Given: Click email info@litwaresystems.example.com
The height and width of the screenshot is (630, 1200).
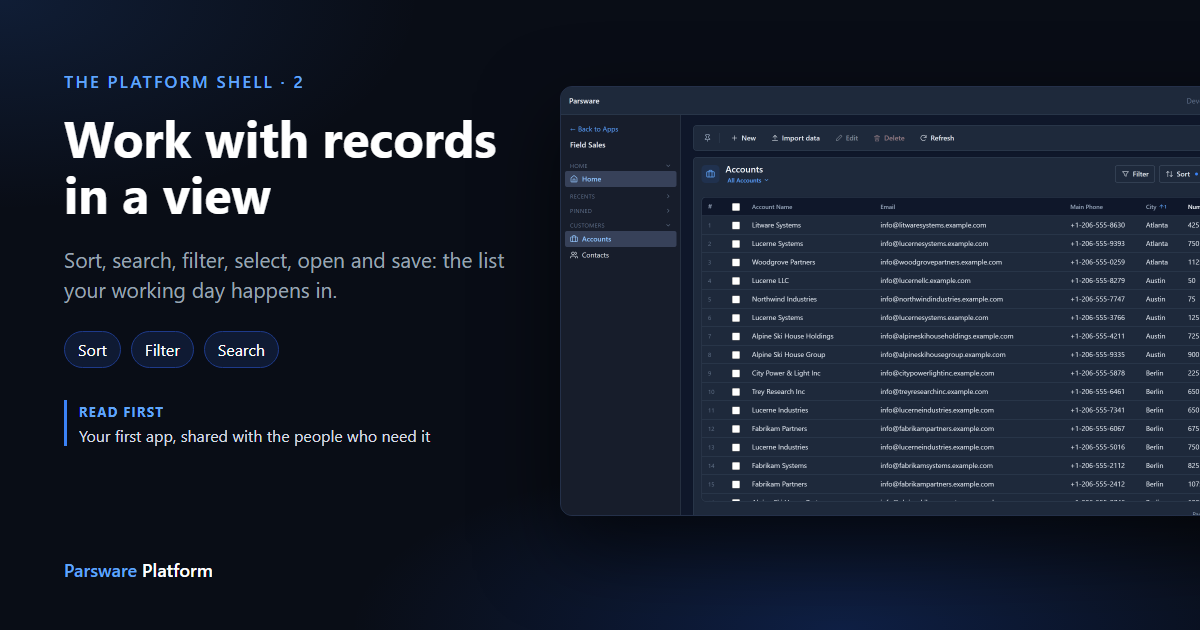Looking at the screenshot, I should 933,225.
